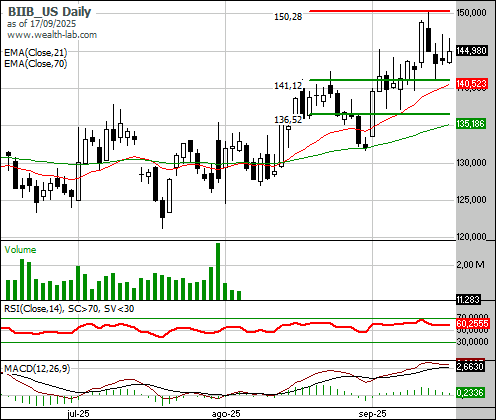
Task: Click the BIIB_US Daily chart title
Action: pos(49,12)
